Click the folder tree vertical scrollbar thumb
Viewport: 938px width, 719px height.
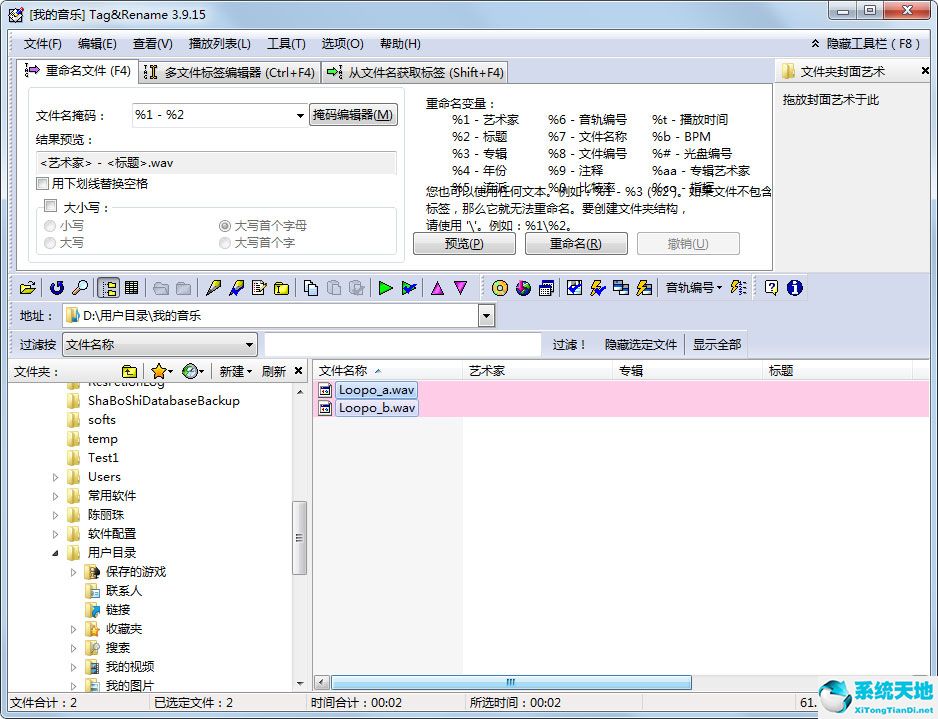[x=299, y=538]
